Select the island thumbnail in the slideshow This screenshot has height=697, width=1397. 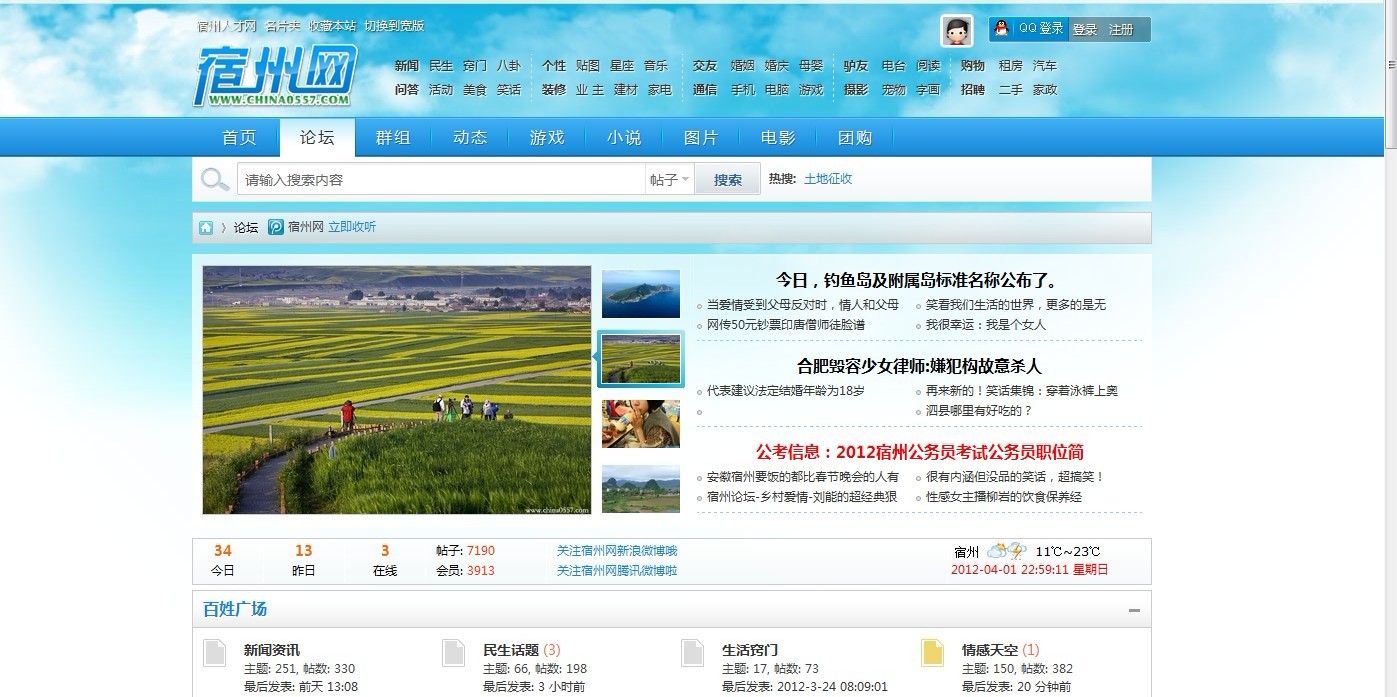[640, 294]
